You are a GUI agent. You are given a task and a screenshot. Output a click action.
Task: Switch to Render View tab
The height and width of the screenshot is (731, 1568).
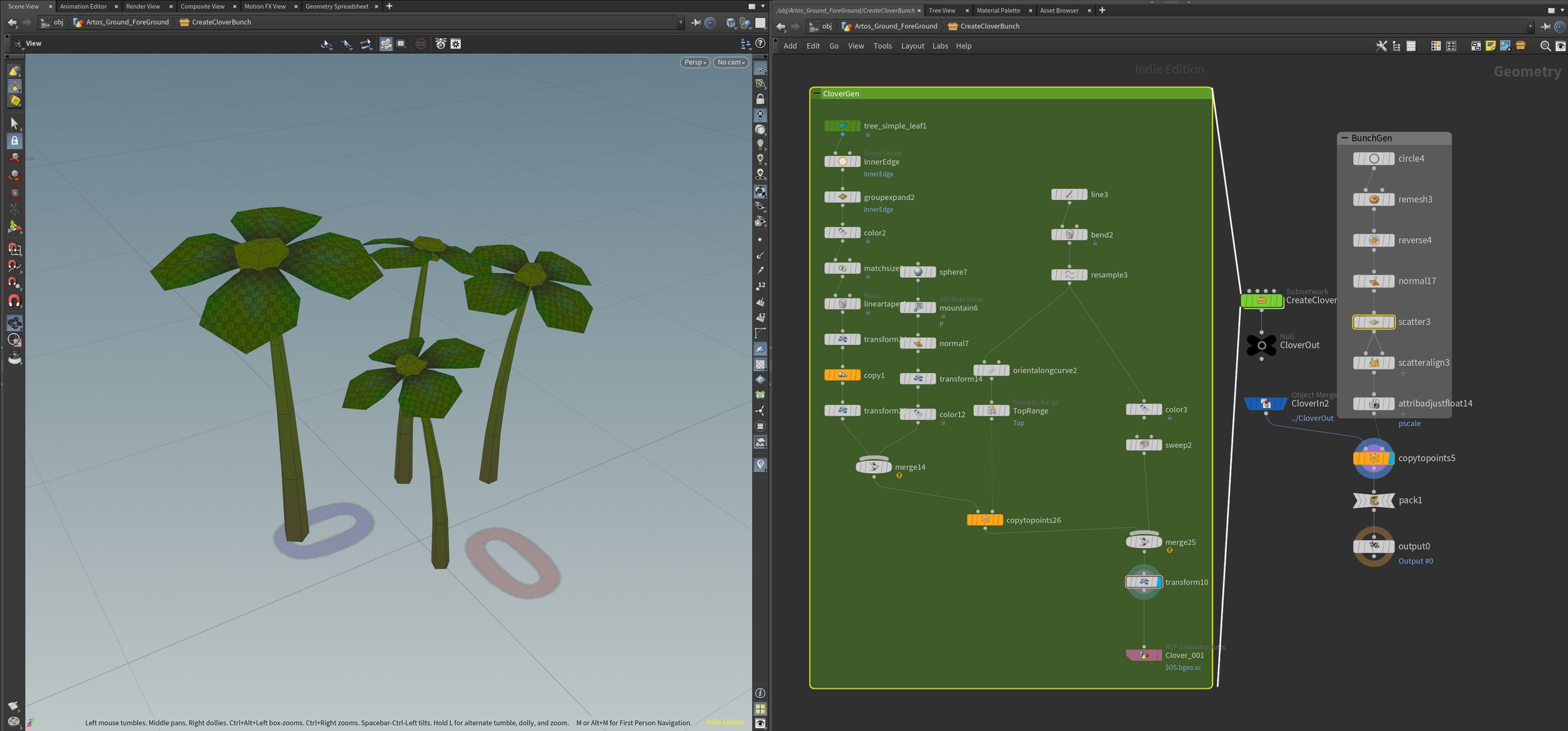coord(143,6)
